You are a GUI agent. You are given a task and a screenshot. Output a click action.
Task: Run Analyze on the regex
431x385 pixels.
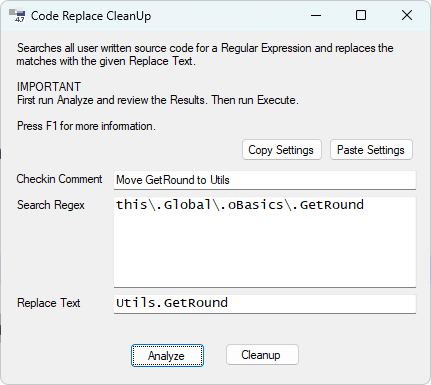point(167,355)
